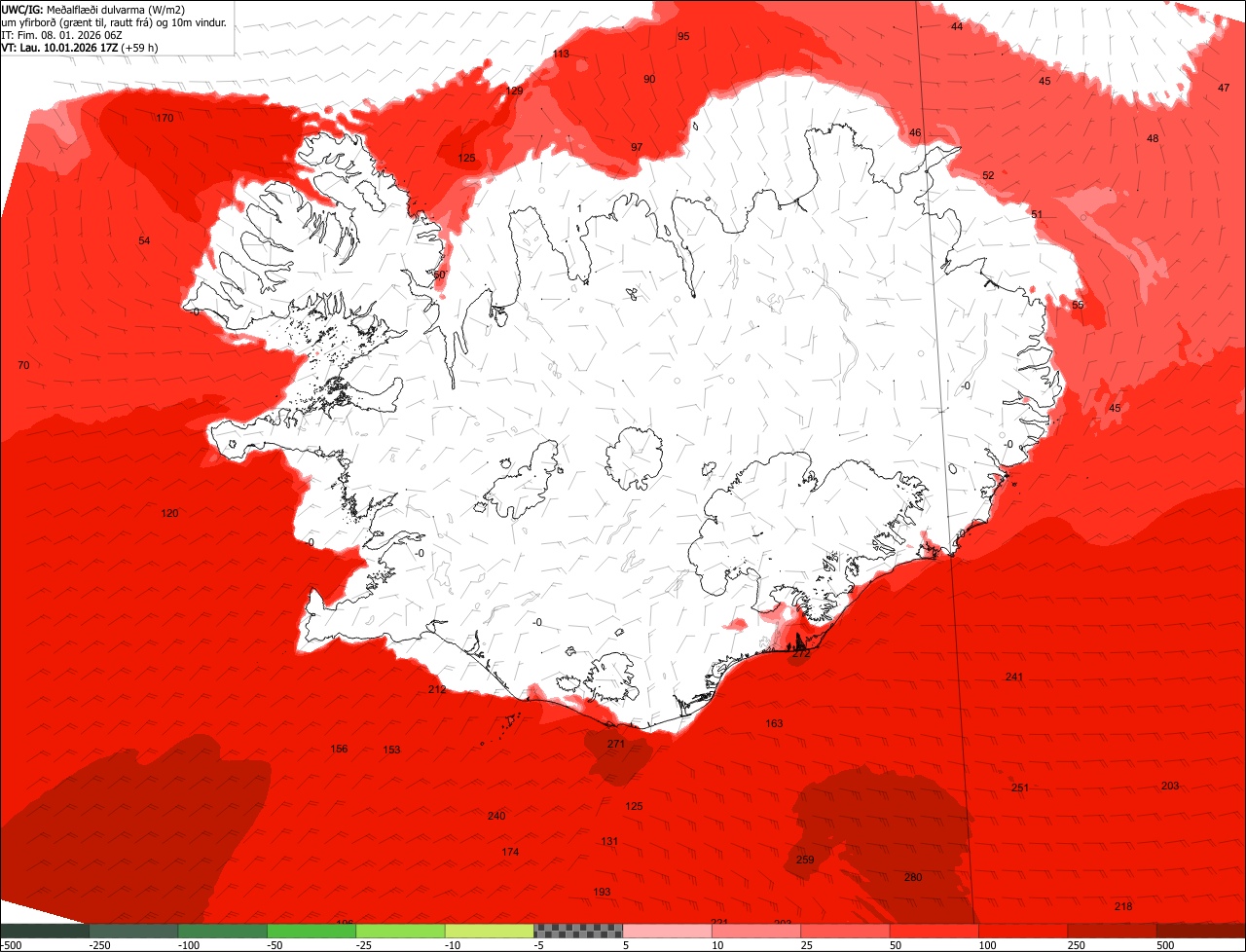The height and width of the screenshot is (952, 1246).
Task: Click the flux value 131 on the map
Action: (609, 841)
